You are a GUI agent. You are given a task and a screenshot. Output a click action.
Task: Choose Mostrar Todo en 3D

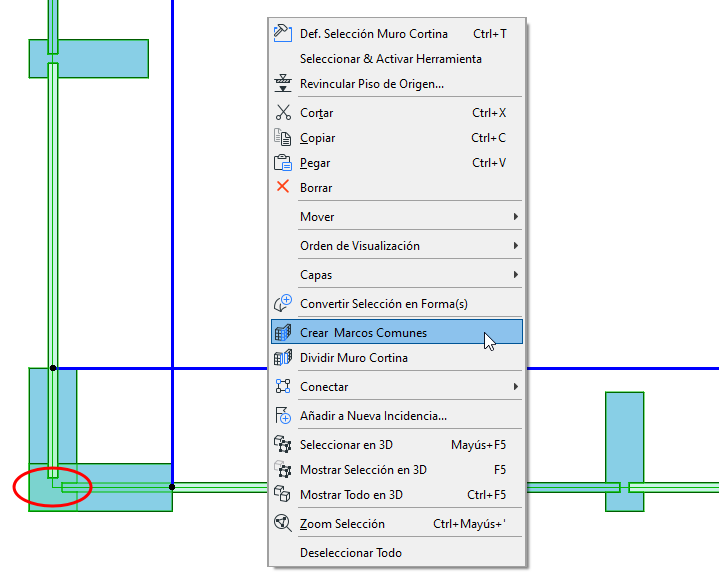(397, 495)
